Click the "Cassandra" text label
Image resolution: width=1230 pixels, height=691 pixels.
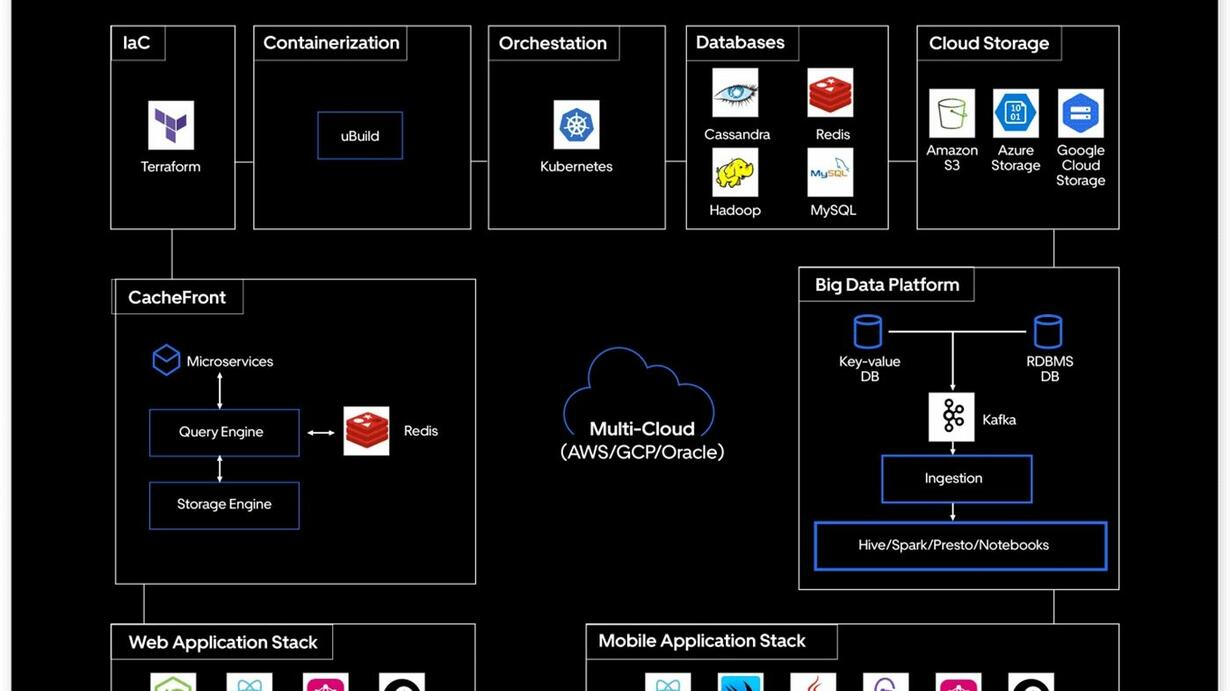click(x=737, y=134)
